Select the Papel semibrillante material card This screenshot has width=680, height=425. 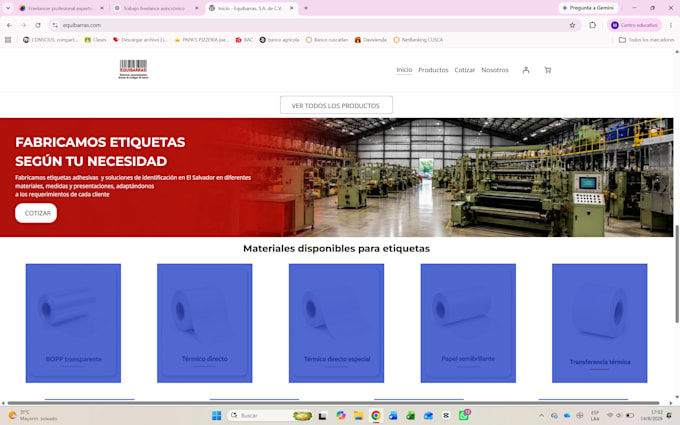(x=468, y=323)
